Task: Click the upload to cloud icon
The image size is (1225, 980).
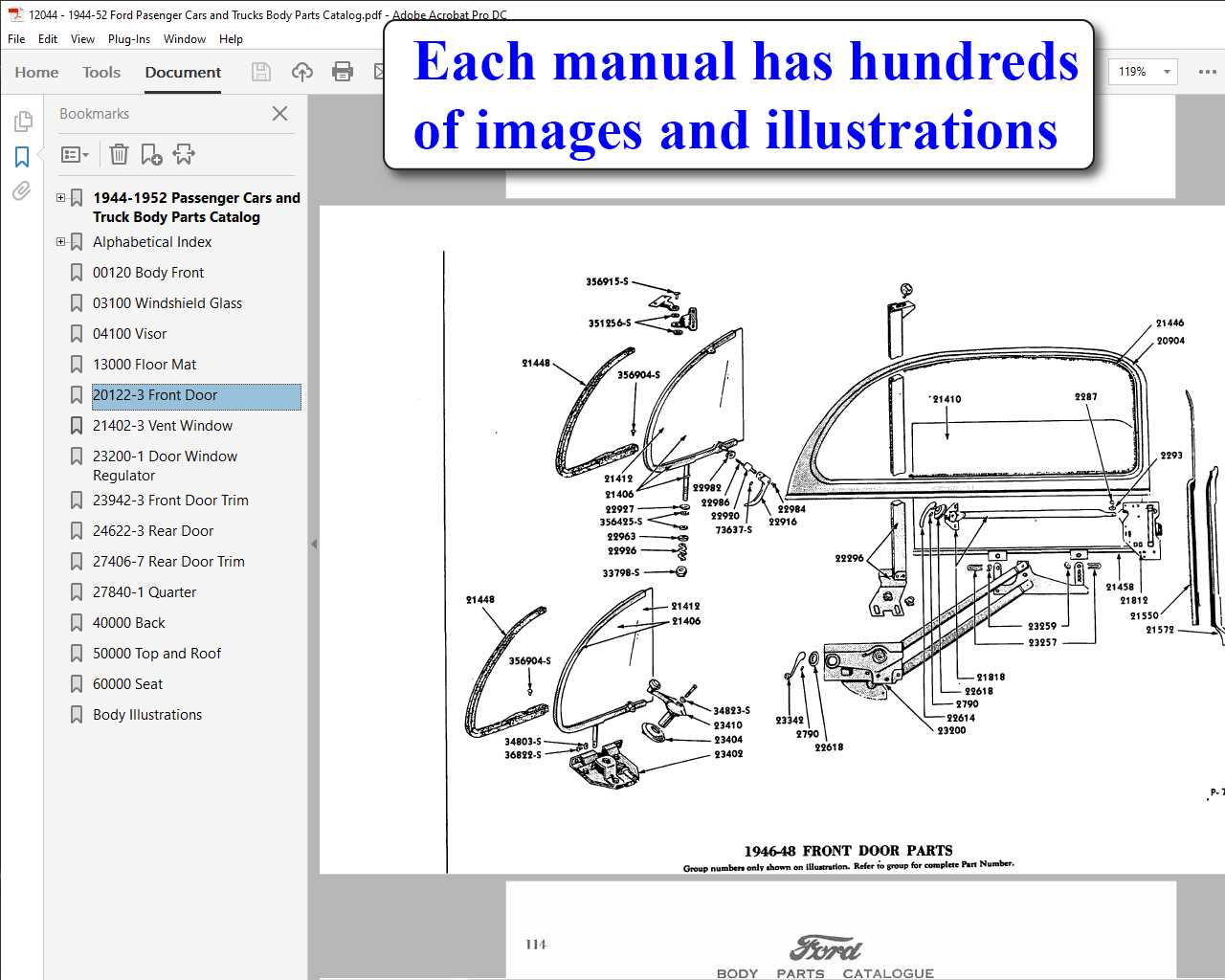Action: [x=301, y=72]
